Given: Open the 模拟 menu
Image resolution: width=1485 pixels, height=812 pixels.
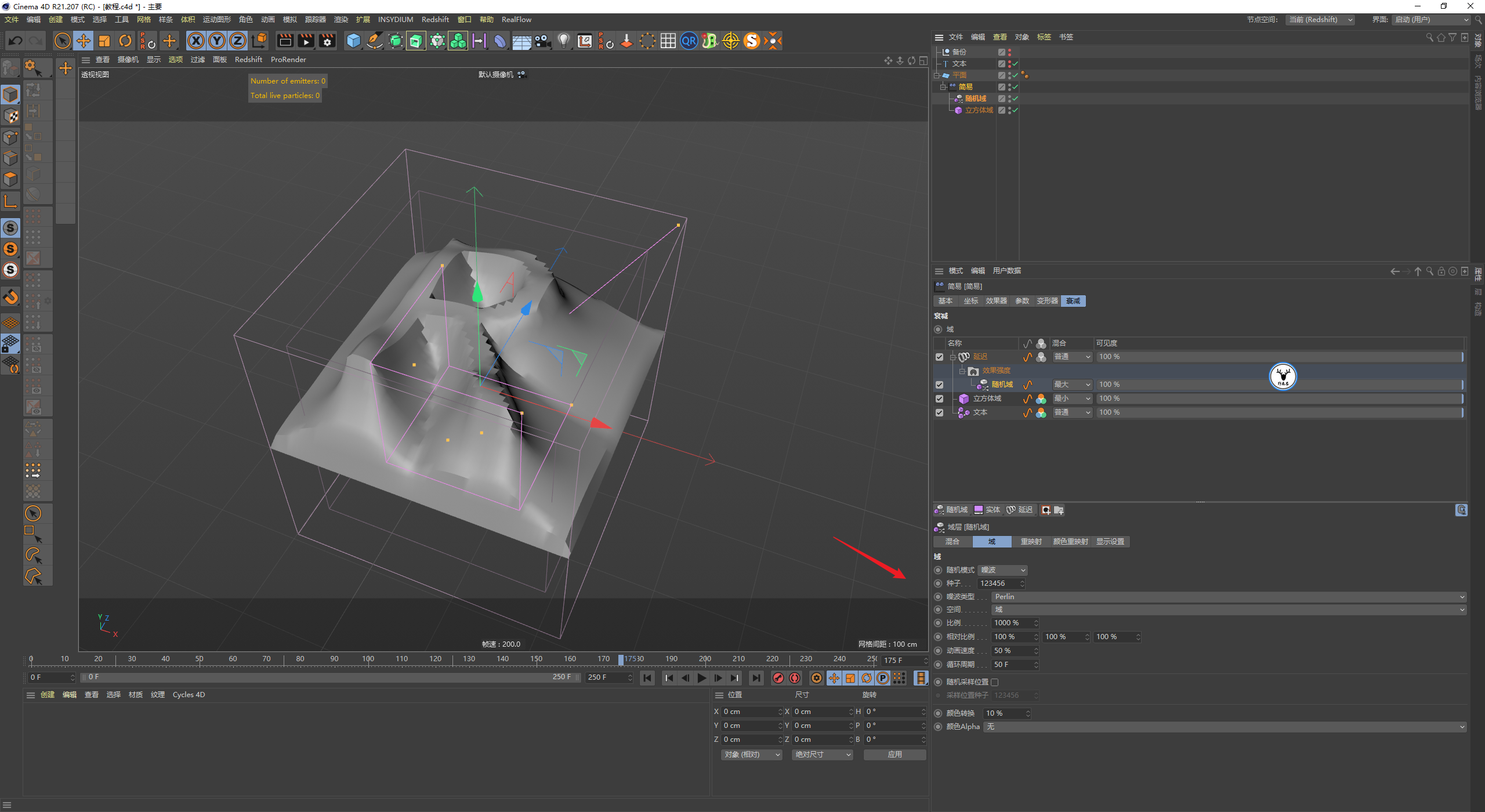Looking at the screenshot, I should [x=289, y=19].
